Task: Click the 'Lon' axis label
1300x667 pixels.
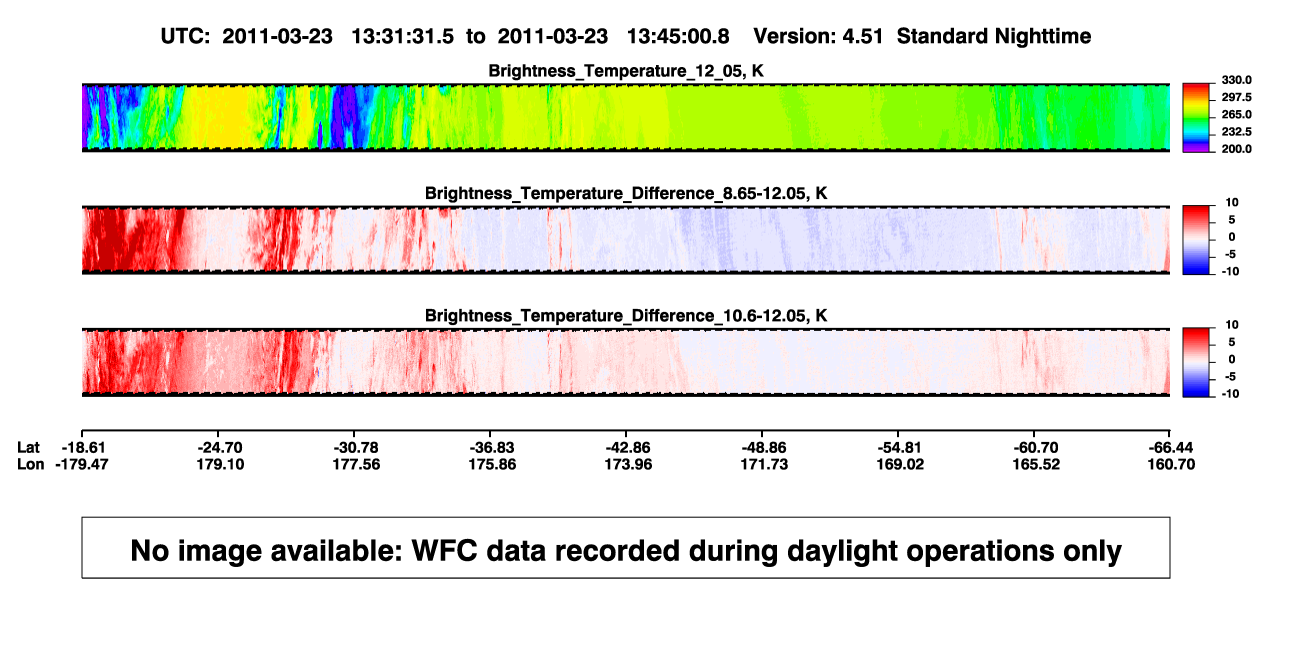Action: (x=30, y=464)
